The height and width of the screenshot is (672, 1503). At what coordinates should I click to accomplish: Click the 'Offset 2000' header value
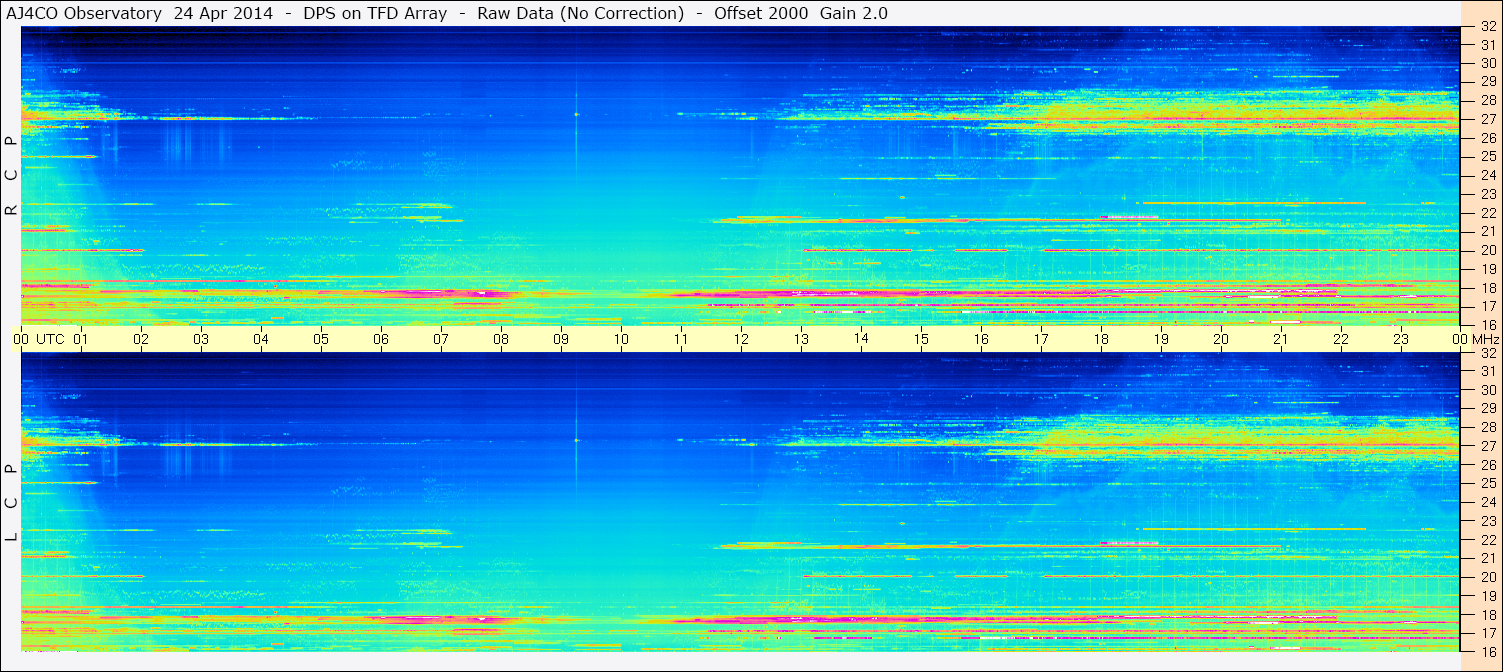click(760, 13)
